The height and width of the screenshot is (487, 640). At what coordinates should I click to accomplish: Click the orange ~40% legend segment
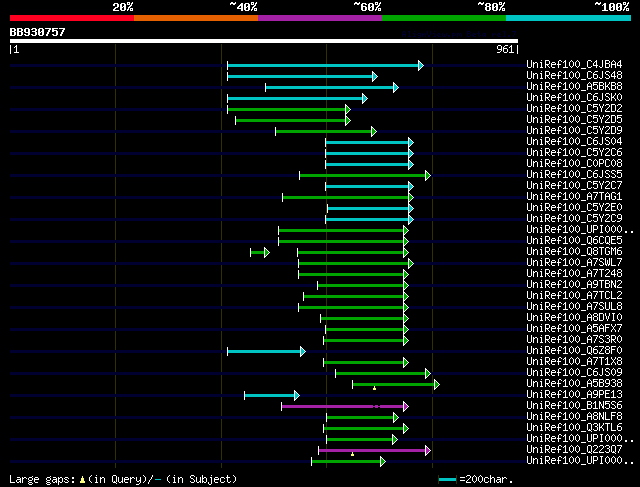tap(196, 18)
